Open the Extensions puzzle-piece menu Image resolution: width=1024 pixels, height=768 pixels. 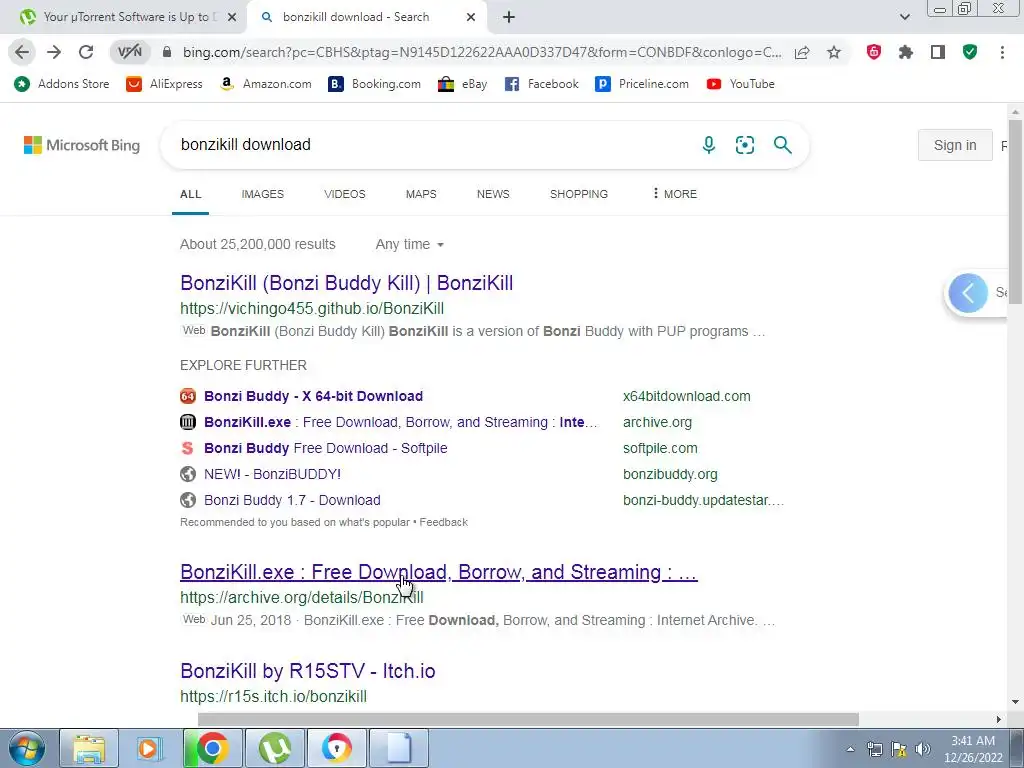pyautogui.click(x=906, y=52)
